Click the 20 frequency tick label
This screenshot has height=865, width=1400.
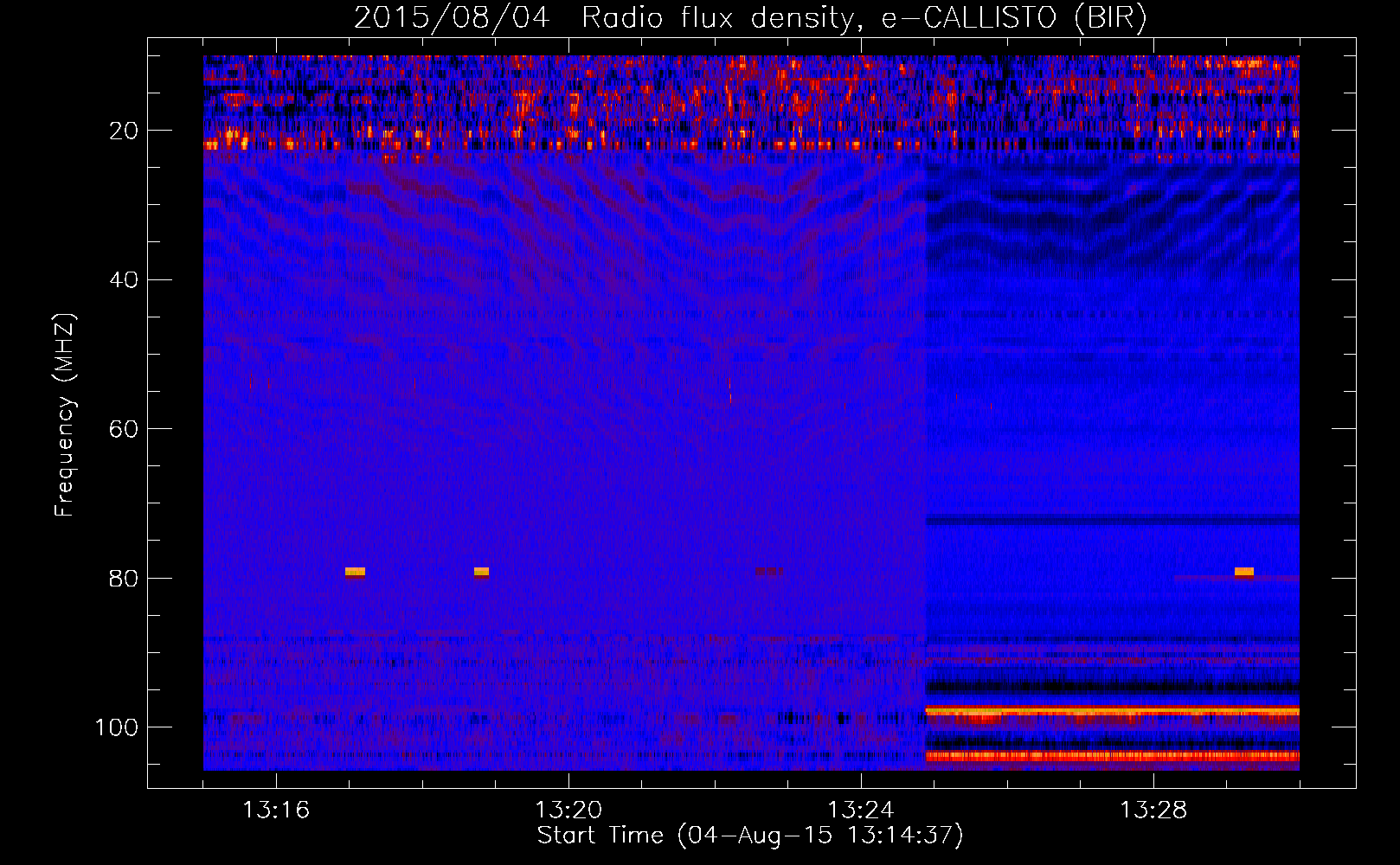coord(124,131)
